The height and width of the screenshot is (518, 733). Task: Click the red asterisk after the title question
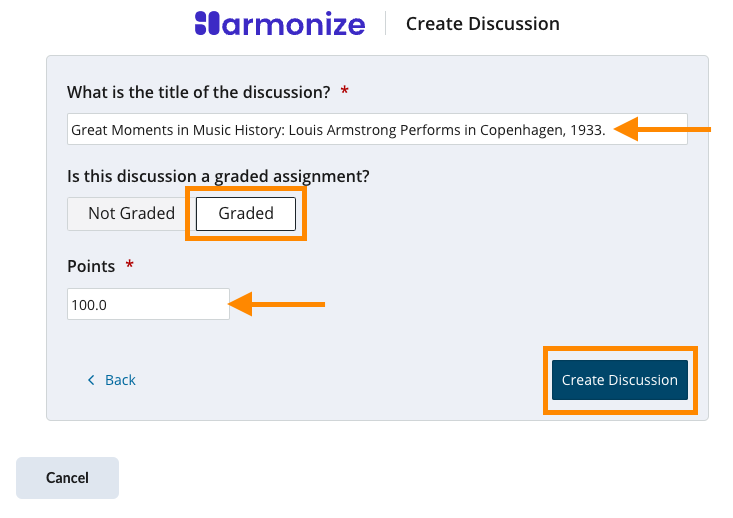click(345, 92)
